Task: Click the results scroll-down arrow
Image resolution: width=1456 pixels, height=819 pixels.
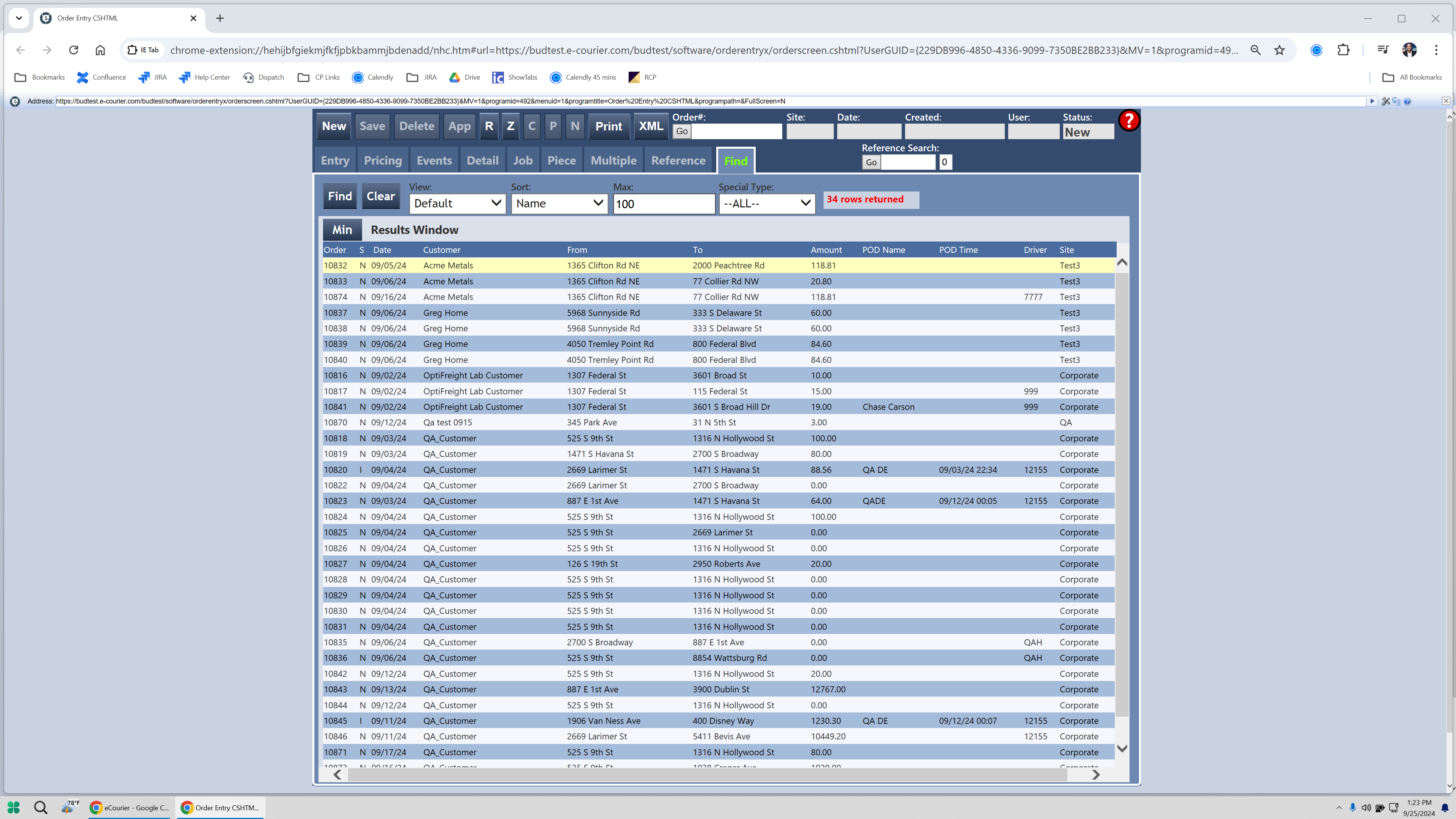Action: [x=1122, y=748]
